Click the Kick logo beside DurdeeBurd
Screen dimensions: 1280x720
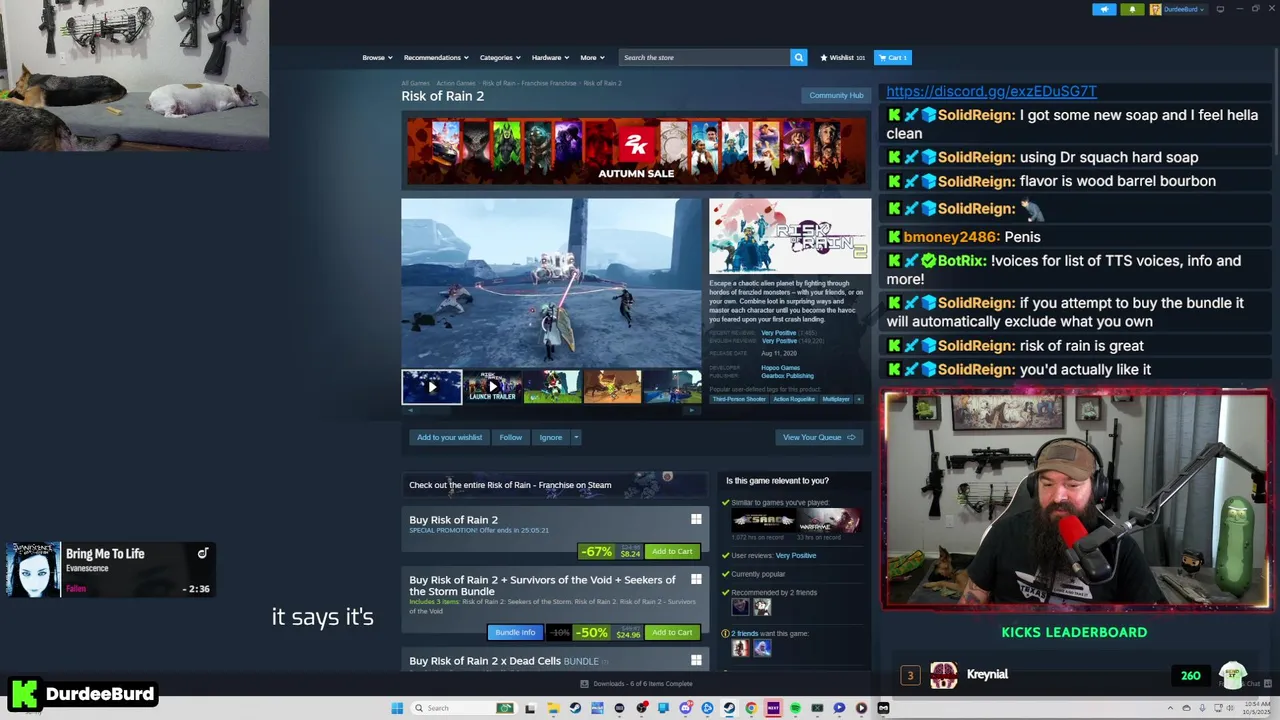click(25, 693)
